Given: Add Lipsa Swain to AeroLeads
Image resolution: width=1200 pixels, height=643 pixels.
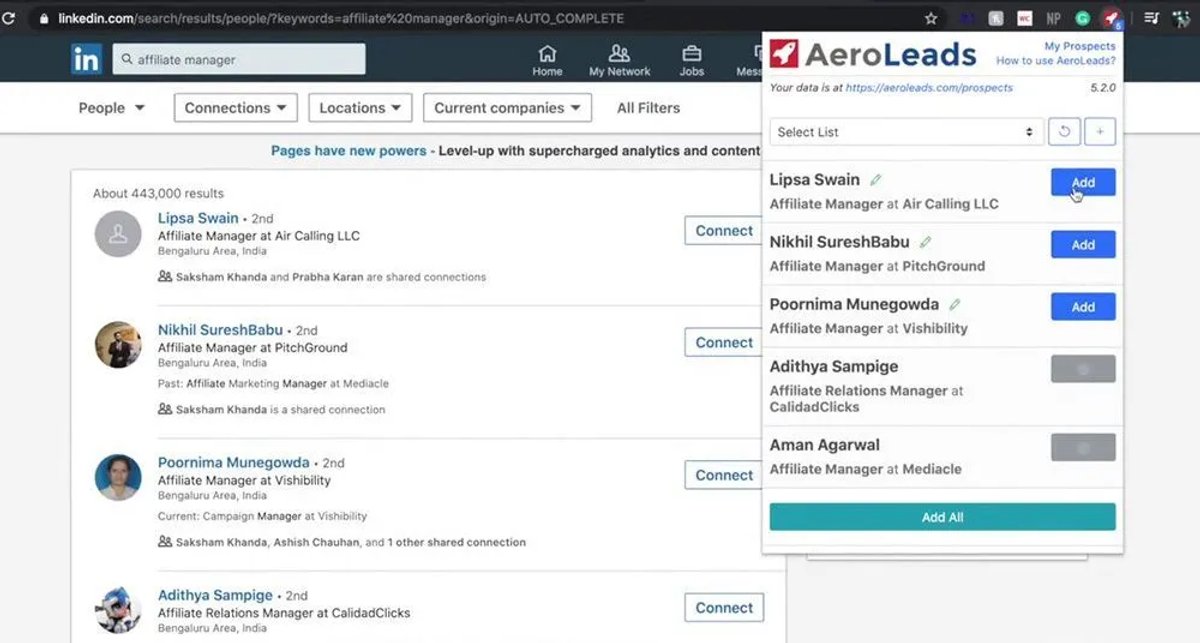Looking at the screenshot, I should [1083, 182].
